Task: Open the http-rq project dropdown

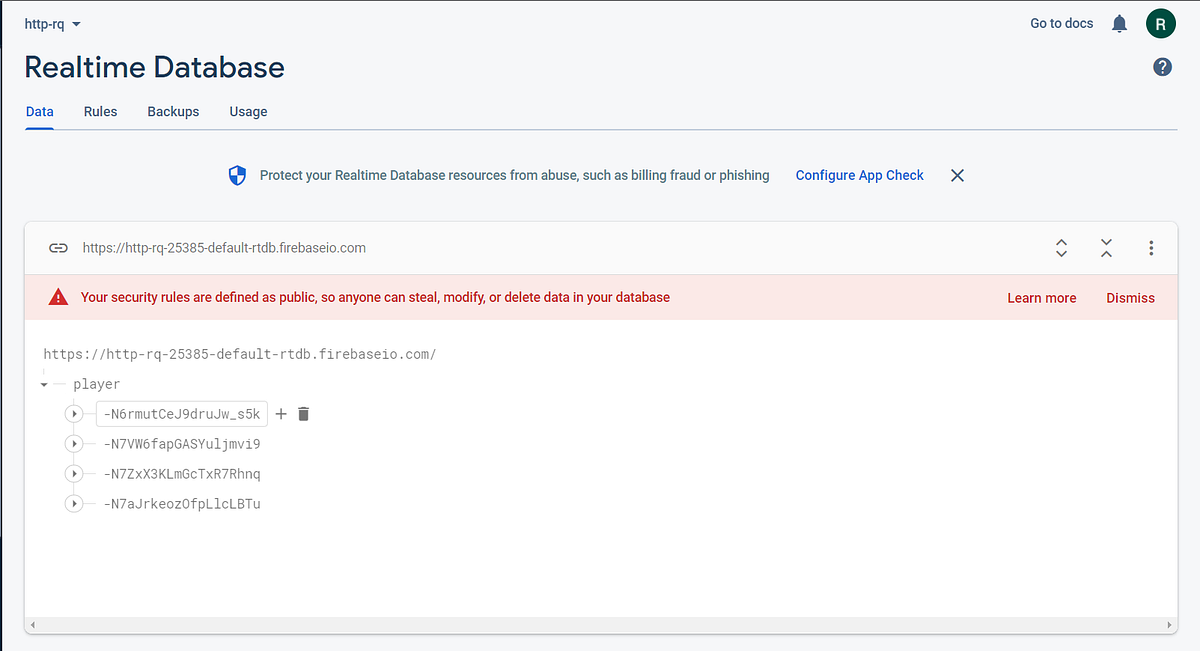Action: [x=53, y=23]
